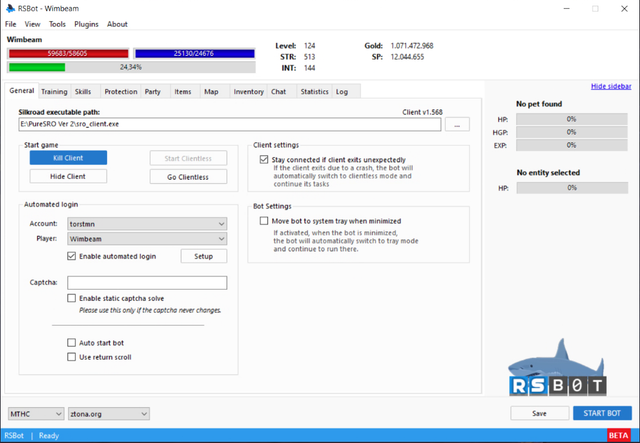
Task: Check Enable static captcha solve
Action: [x=71, y=298]
